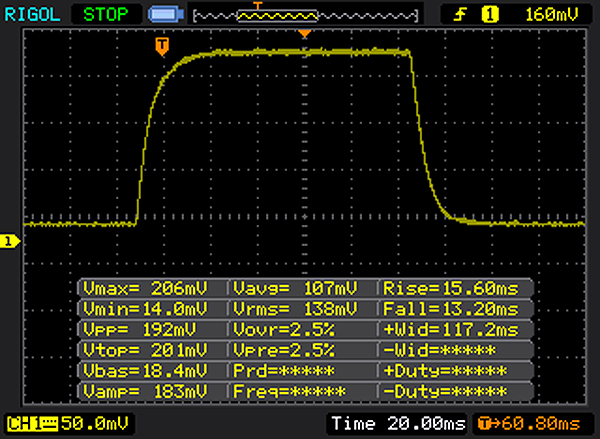
Task: Click the Vmin=14.0mV measurement
Action: click(x=145, y=309)
